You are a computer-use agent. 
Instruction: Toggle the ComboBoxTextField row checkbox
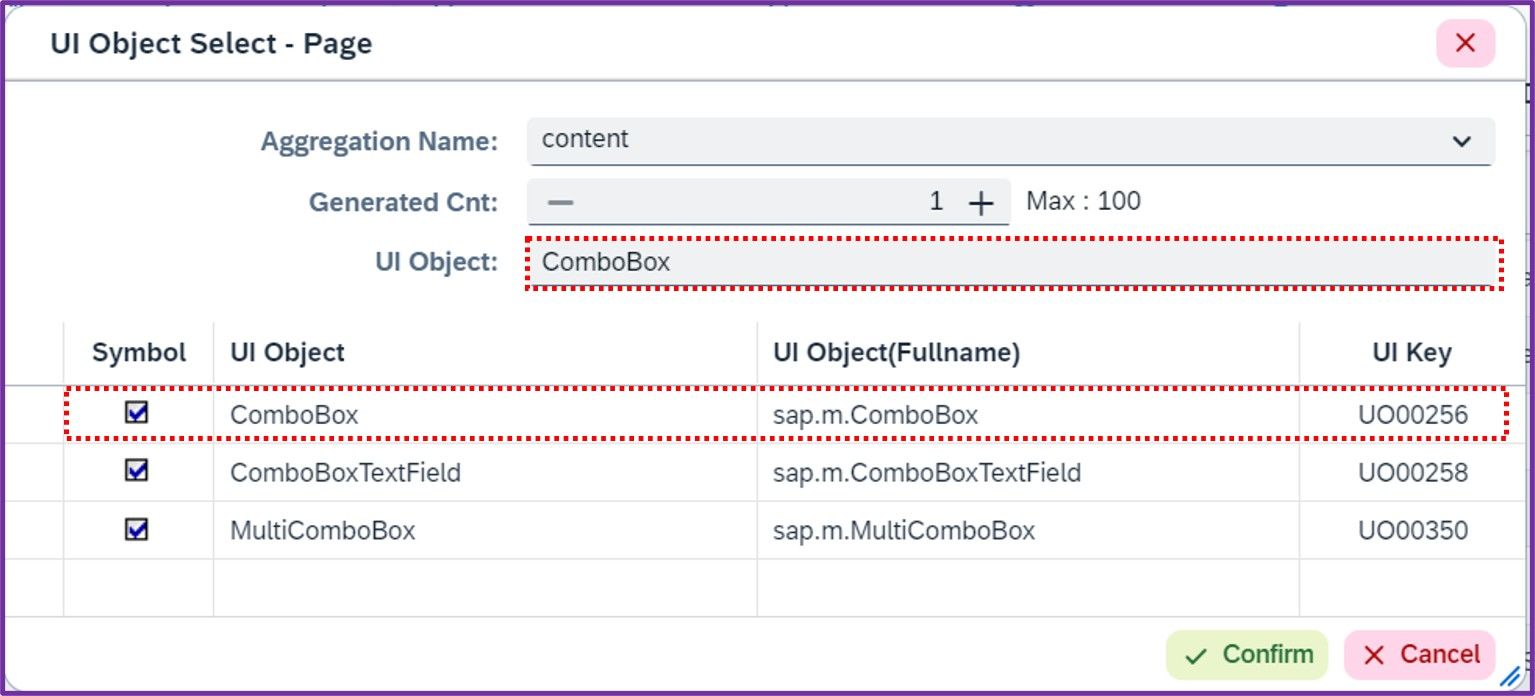click(137, 470)
